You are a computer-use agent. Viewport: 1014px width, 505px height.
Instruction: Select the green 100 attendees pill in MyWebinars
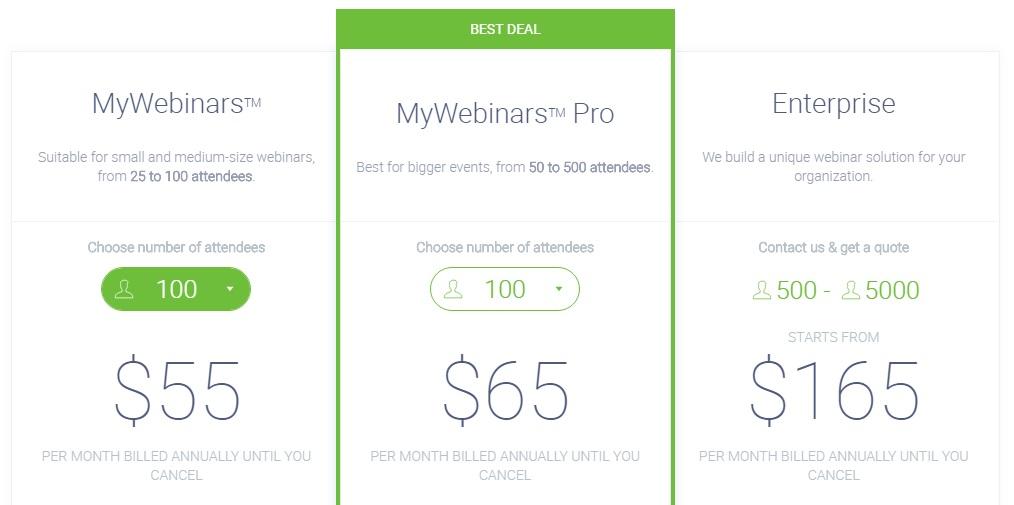[176, 289]
